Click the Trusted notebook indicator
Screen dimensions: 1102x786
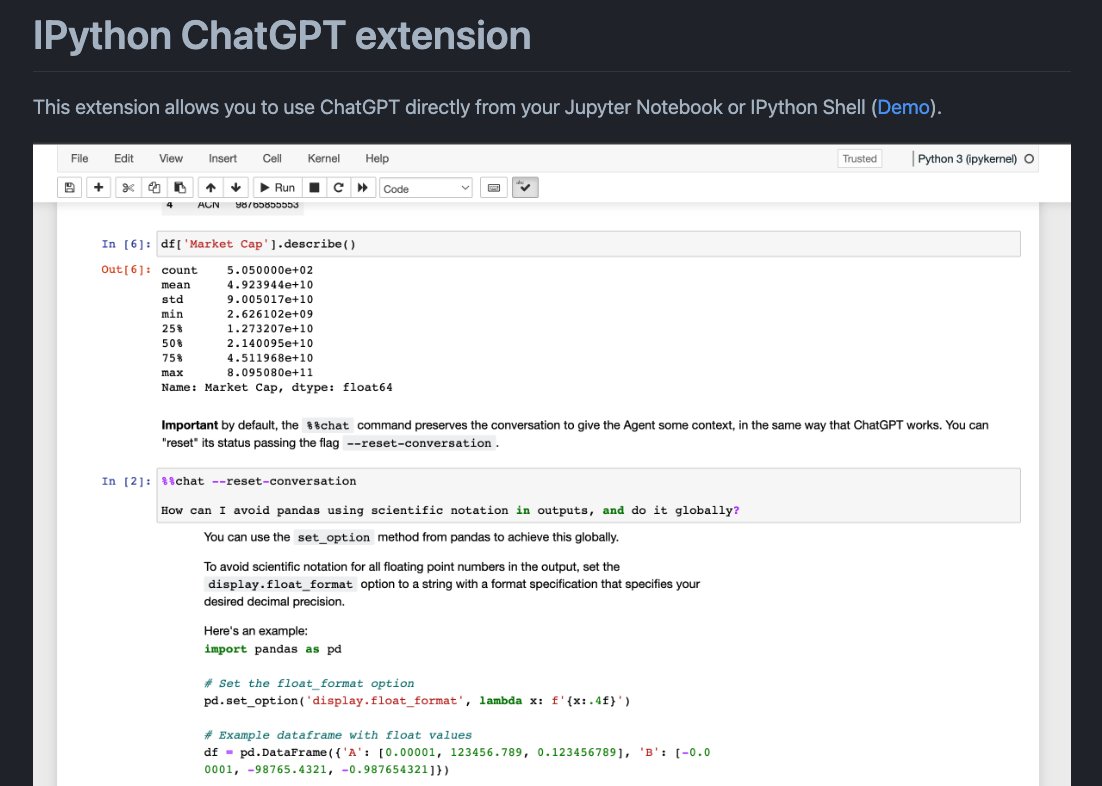coord(860,159)
